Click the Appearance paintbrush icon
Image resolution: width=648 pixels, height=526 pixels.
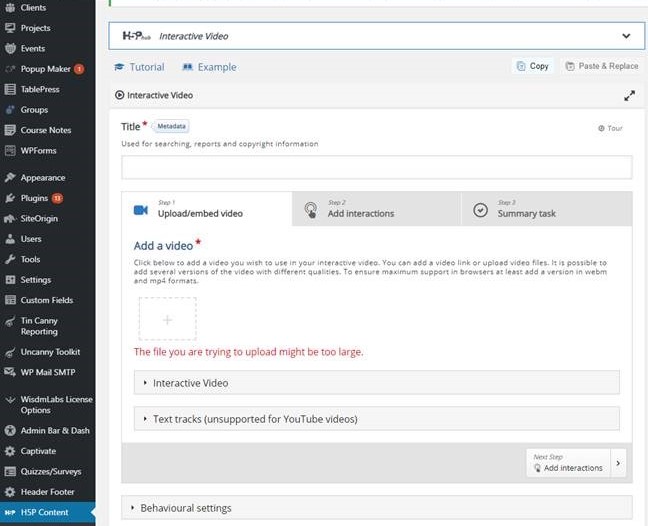tap(10, 178)
